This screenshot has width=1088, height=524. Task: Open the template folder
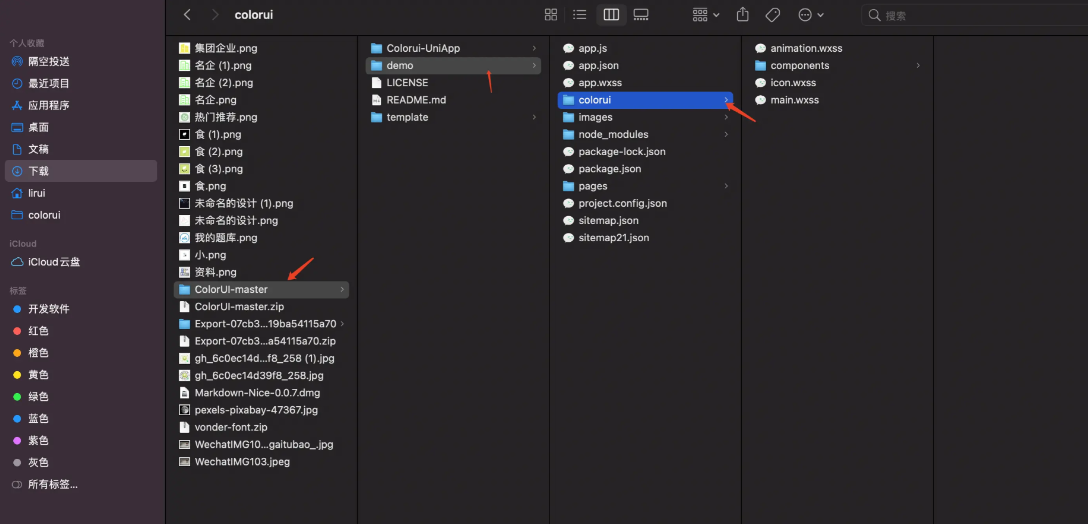pos(453,117)
